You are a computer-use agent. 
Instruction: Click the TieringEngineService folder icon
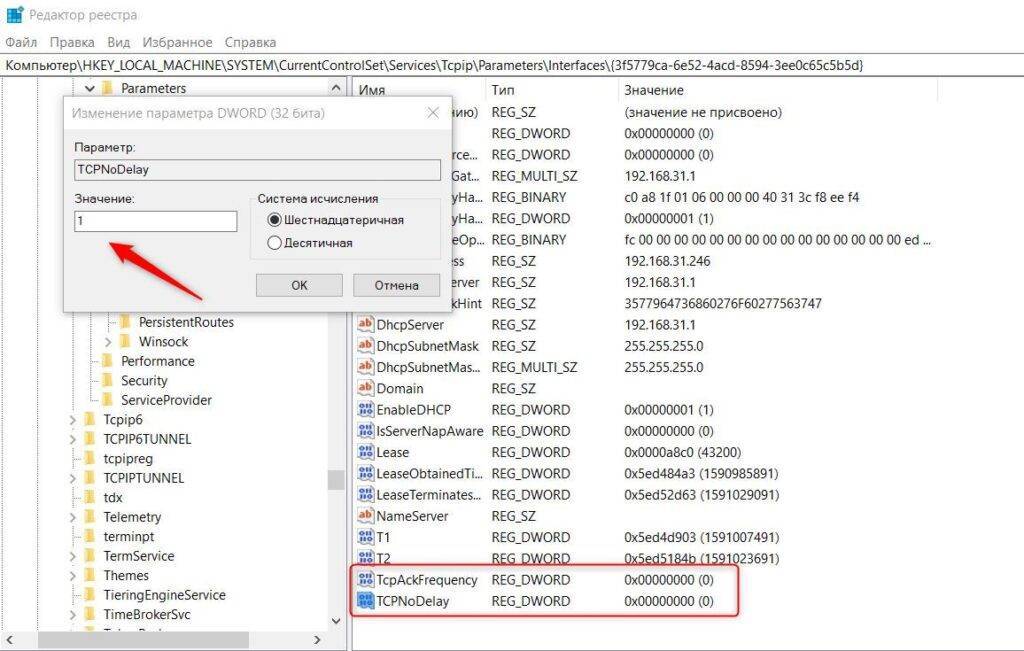[90, 595]
